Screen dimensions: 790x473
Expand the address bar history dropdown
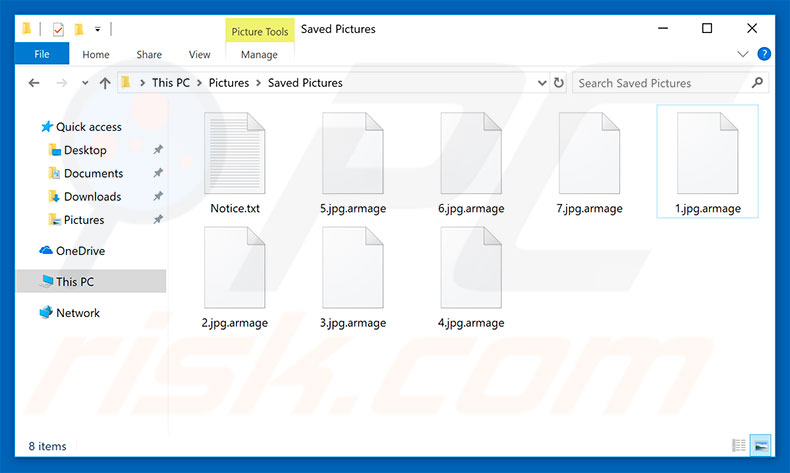(x=542, y=83)
